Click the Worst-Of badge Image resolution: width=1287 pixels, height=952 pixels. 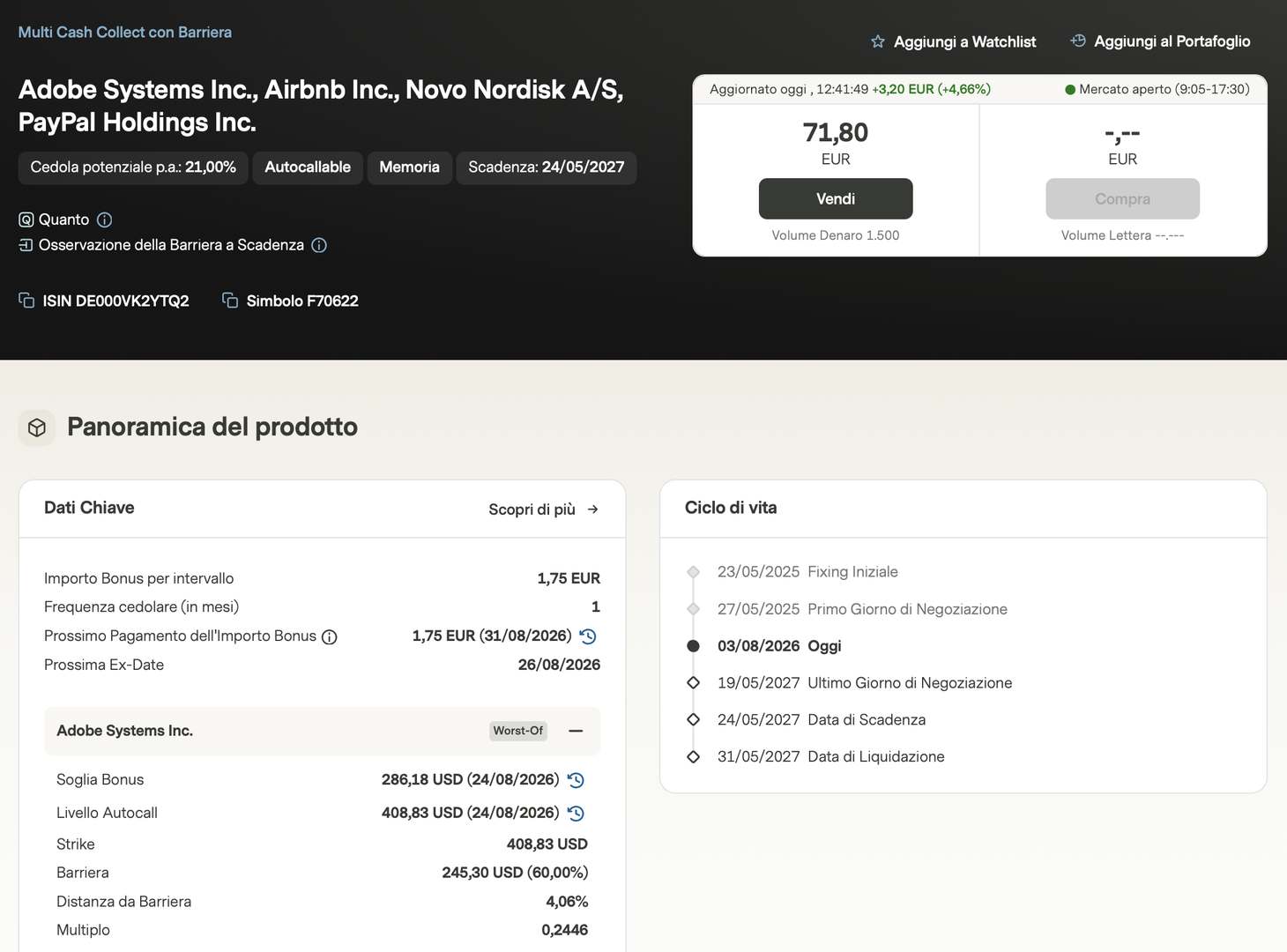pos(518,731)
